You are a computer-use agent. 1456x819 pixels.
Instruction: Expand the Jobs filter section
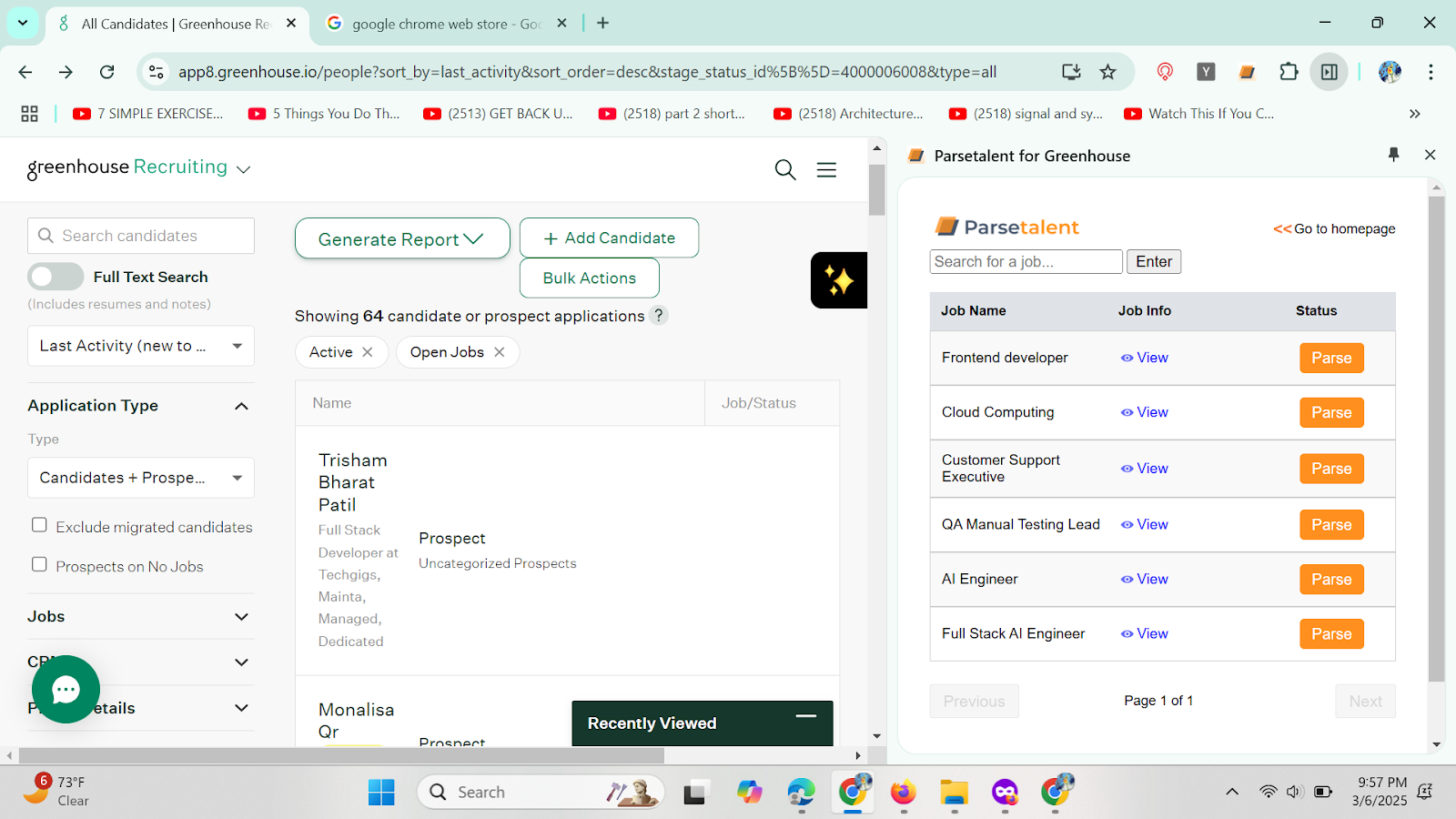click(x=241, y=617)
